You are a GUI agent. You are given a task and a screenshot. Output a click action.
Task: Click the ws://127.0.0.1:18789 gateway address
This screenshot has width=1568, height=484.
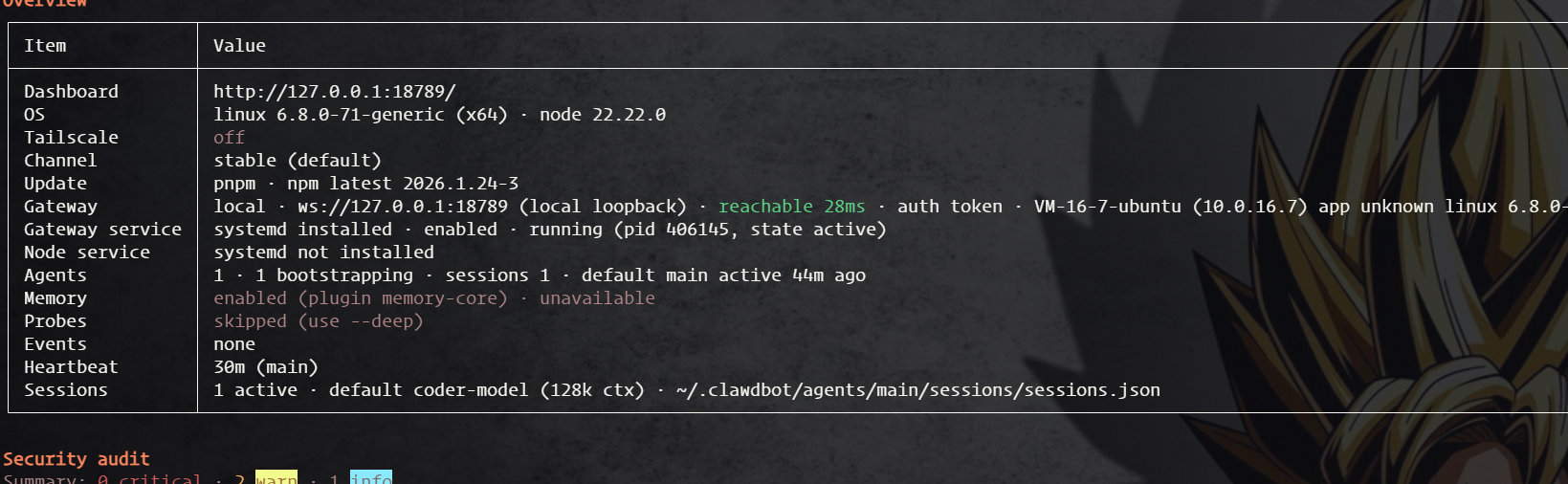tap(402, 207)
